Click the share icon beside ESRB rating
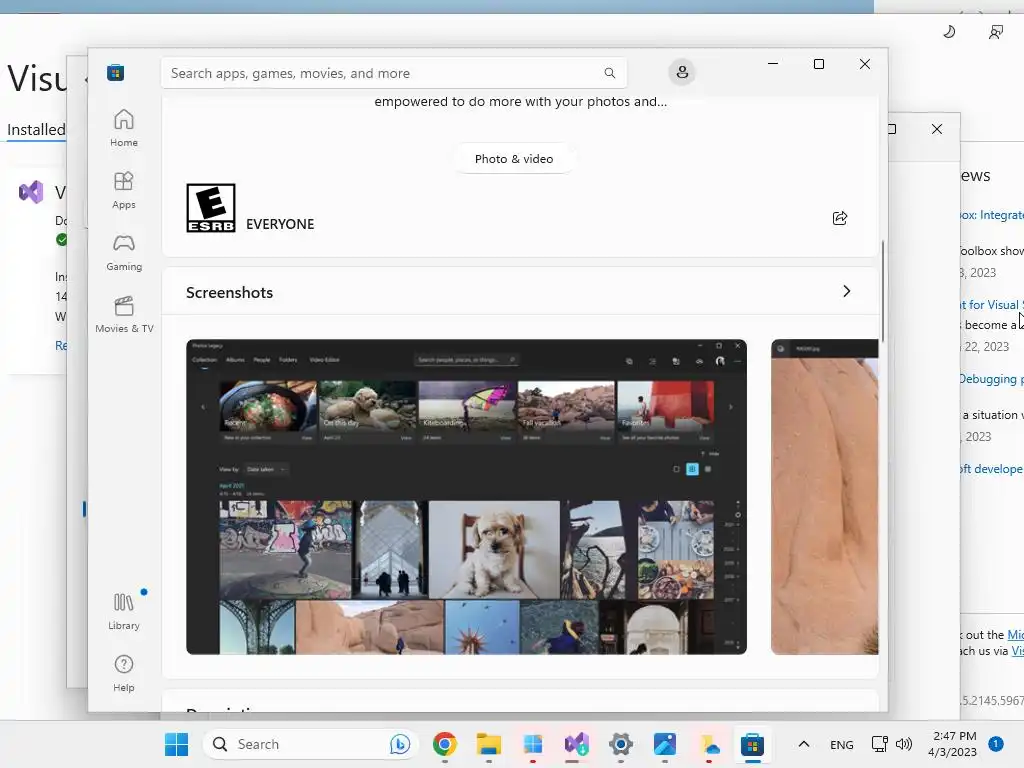The height and width of the screenshot is (768, 1024). coord(840,218)
